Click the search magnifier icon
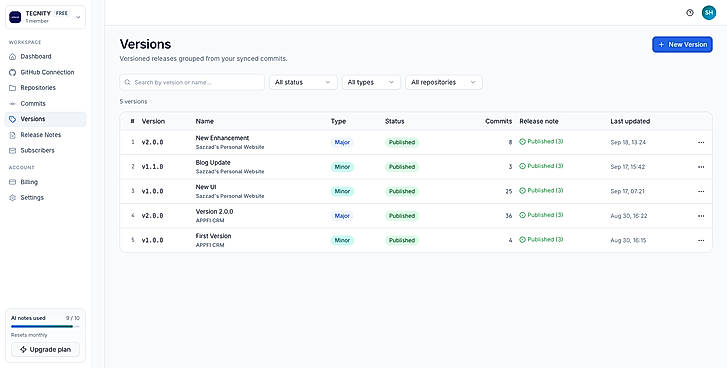Image resolution: width=727 pixels, height=368 pixels. pyautogui.click(x=128, y=82)
